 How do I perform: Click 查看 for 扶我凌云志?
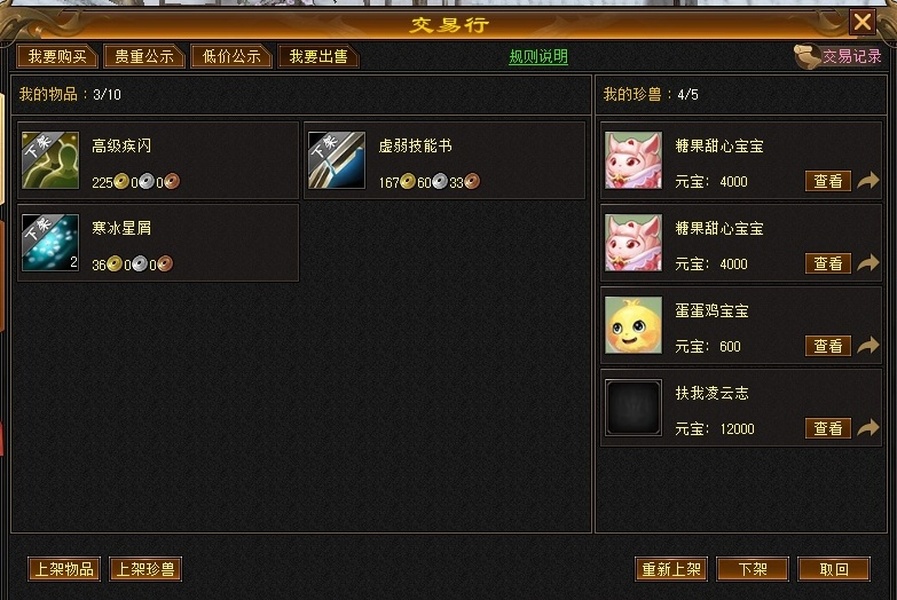(x=828, y=428)
